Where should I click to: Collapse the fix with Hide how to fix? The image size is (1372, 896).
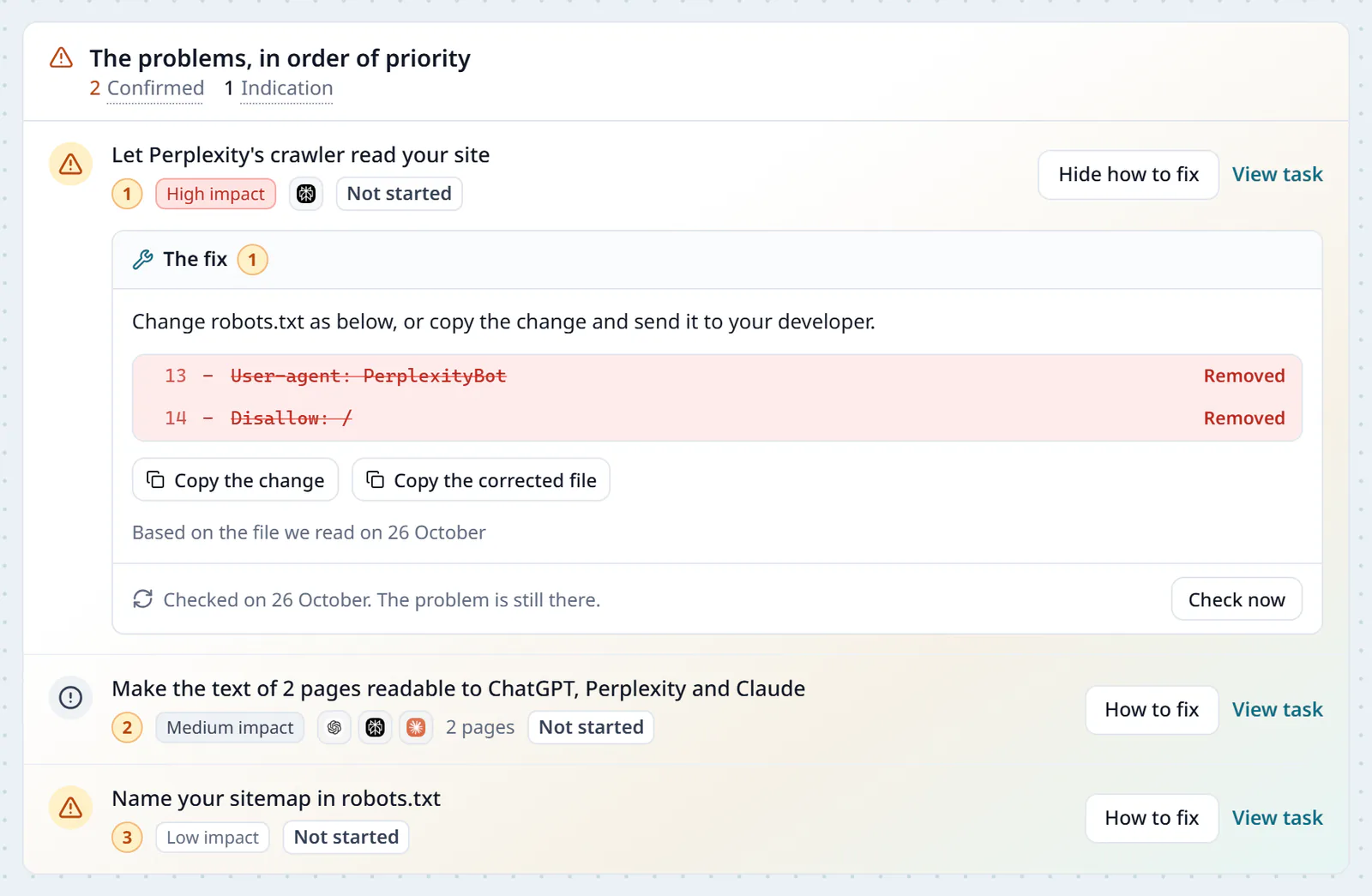pos(1128,175)
